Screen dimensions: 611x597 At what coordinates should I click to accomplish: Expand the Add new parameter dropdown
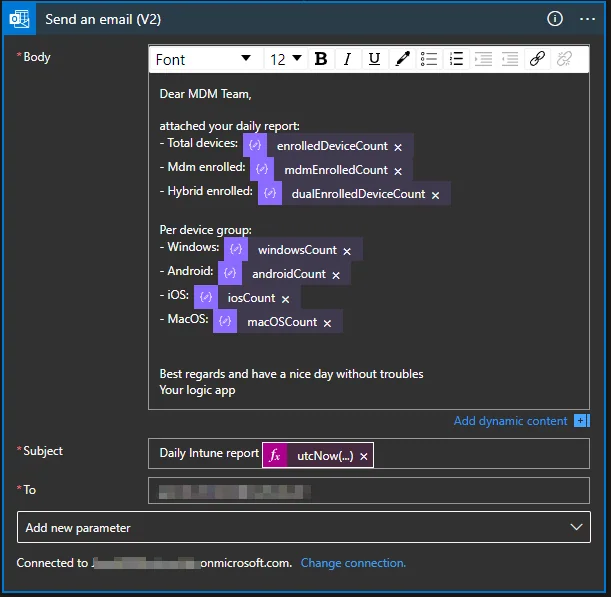[x=304, y=527]
